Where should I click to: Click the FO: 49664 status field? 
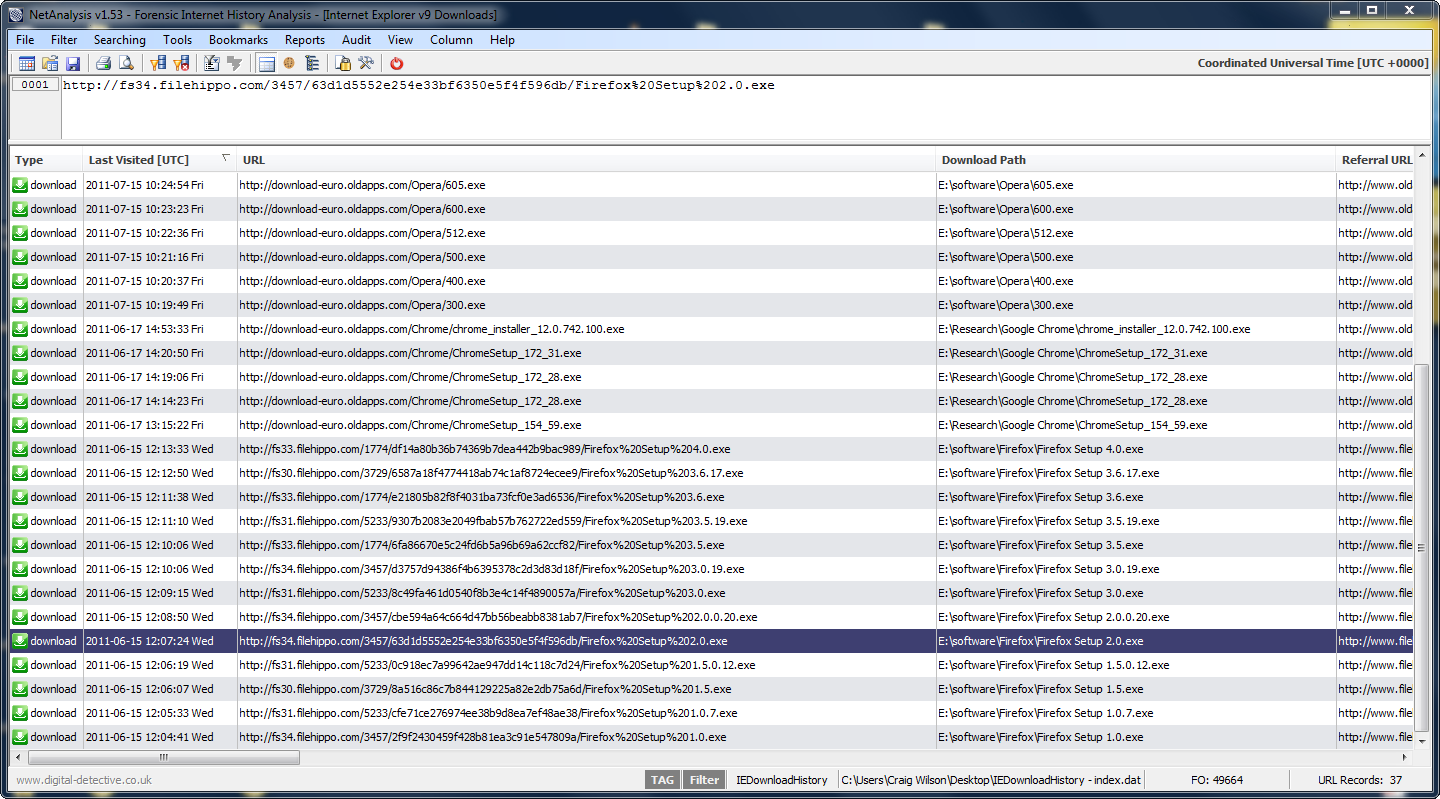pyautogui.click(x=1217, y=780)
